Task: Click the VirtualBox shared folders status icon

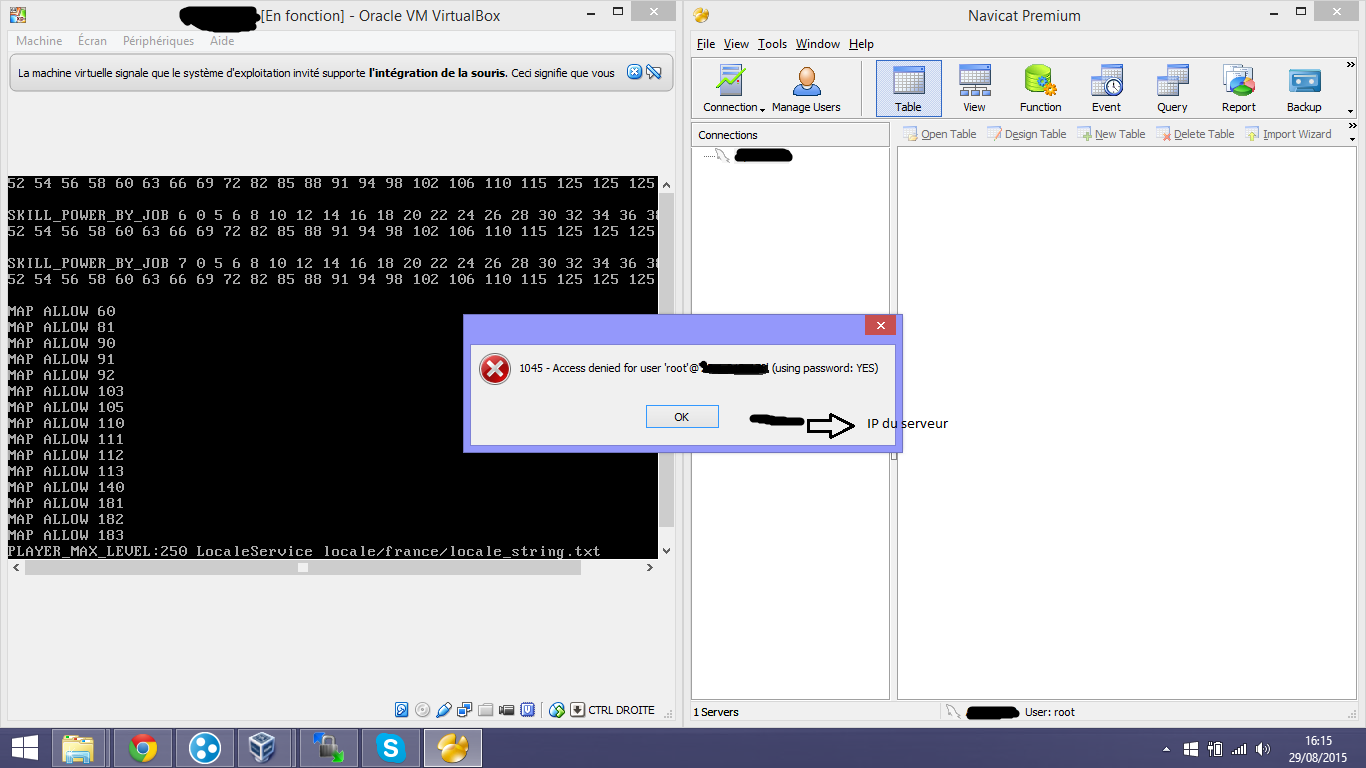Action: pyautogui.click(x=486, y=710)
